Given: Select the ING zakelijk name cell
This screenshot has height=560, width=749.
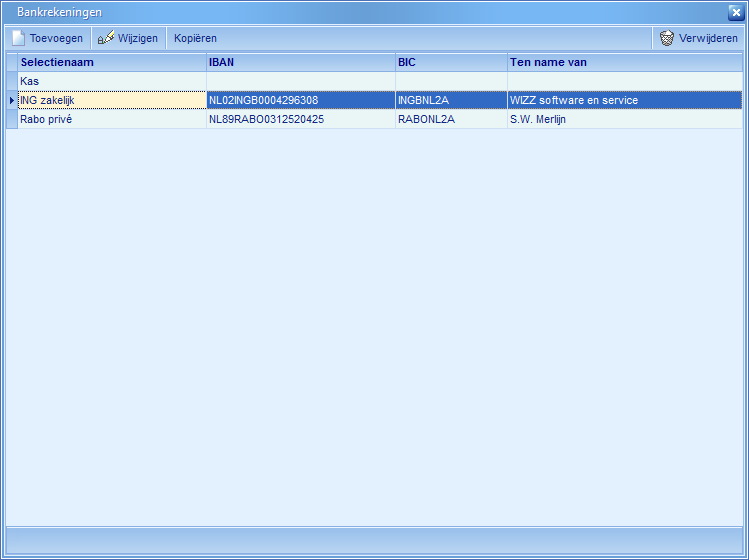Looking at the screenshot, I should tap(110, 100).
